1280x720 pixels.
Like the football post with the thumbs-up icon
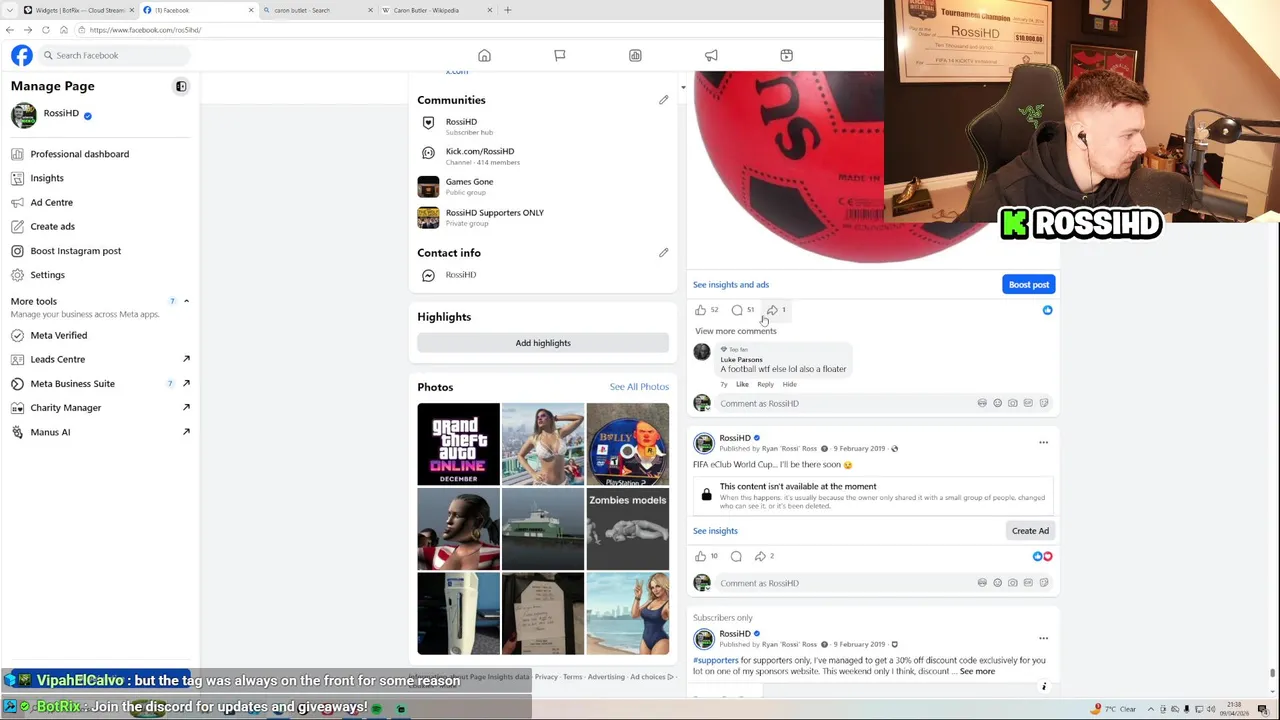pyautogui.click(x=700, y=310)
